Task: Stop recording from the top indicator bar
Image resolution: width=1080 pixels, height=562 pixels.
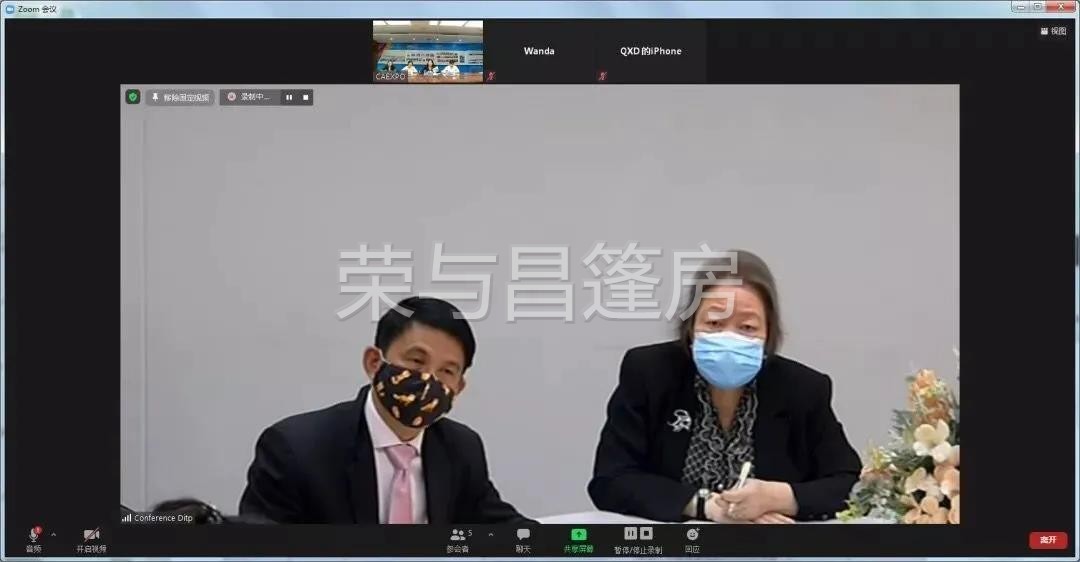Action: (305, 97)
